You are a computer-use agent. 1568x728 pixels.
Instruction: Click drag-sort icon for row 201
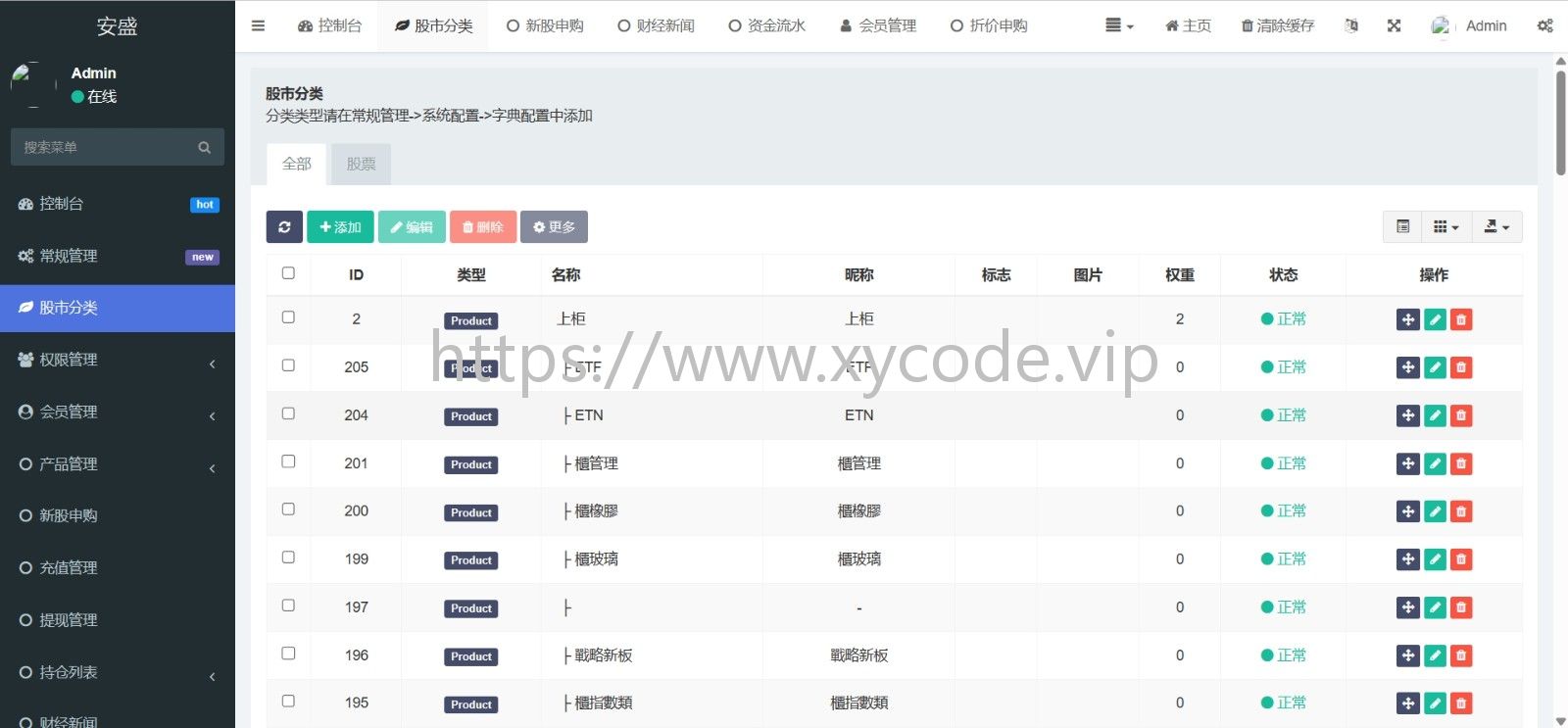pyautogui.click(x=1407, y=463)
